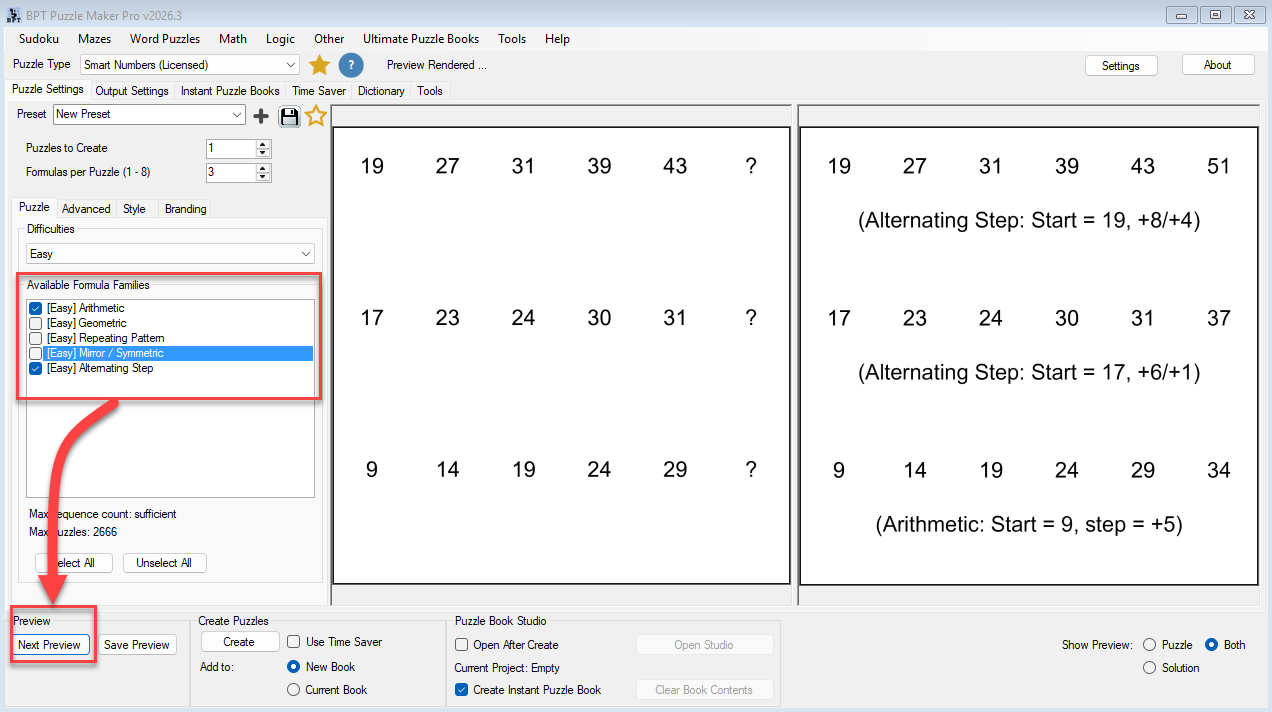
Task: Show only Solution in preview
Action: (x=1149, y=668)
